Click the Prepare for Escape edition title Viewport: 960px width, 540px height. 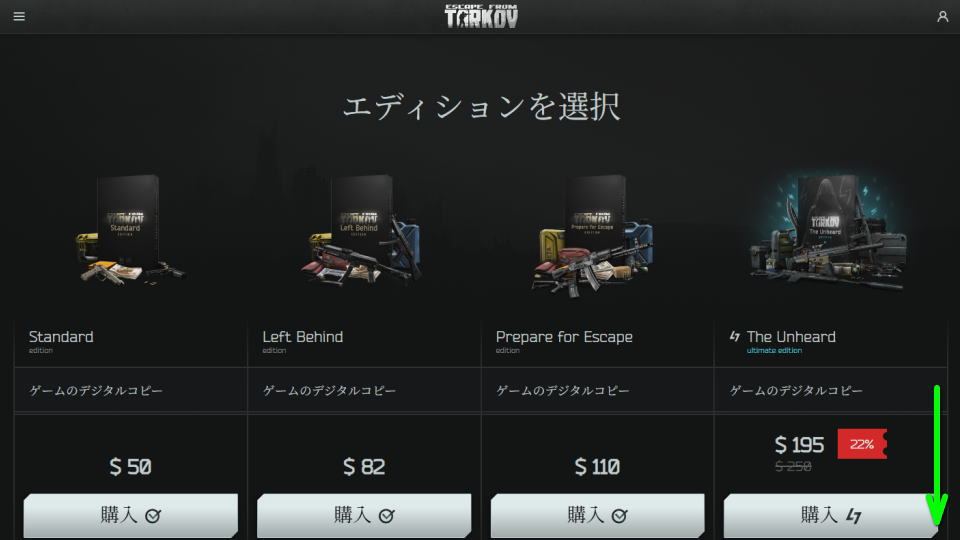[x=564, y=337]
